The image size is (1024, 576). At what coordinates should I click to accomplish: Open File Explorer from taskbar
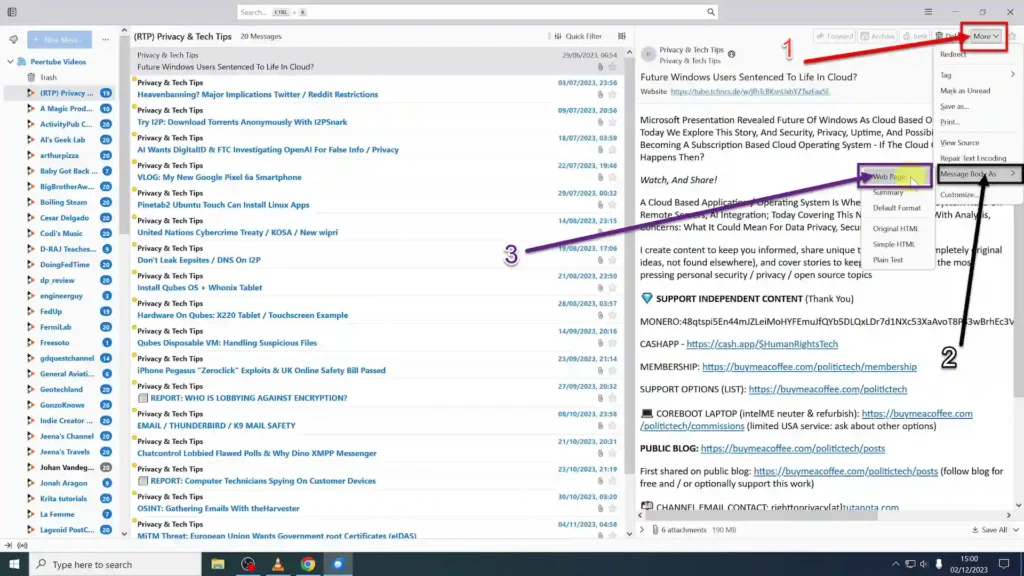[x=217, y=564]
